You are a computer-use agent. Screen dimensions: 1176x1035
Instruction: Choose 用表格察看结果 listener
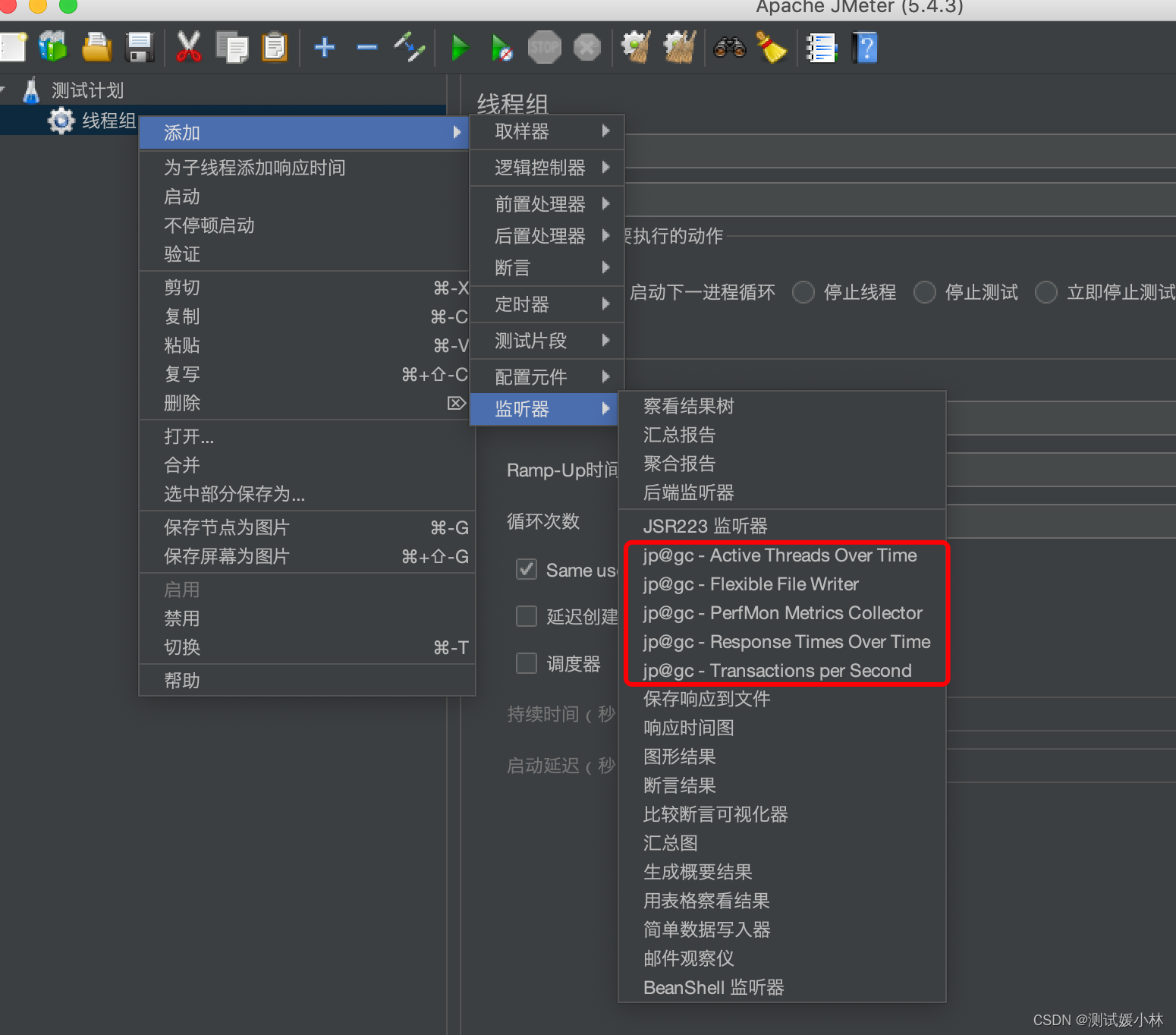782,901
